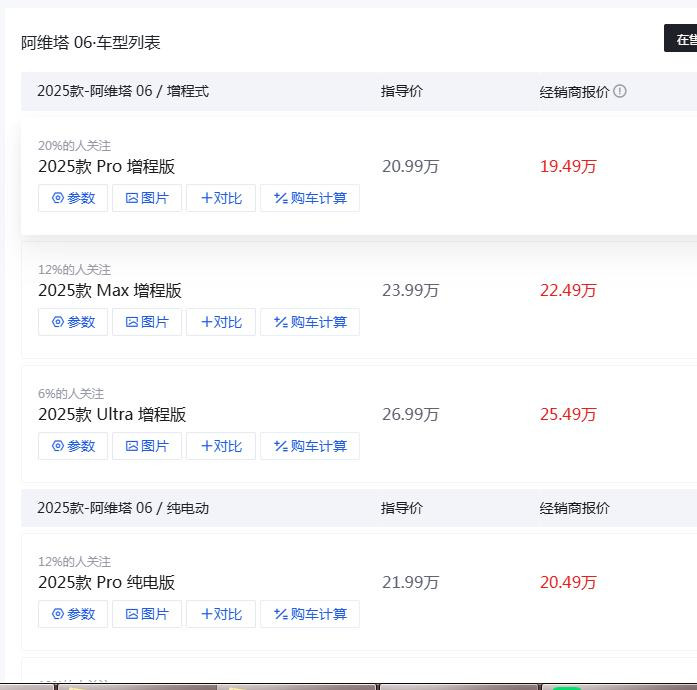Open 参数 for 2025款 Ultra 增程版
The height and width of the screenshot is (690, 697).
pos(73,446)
